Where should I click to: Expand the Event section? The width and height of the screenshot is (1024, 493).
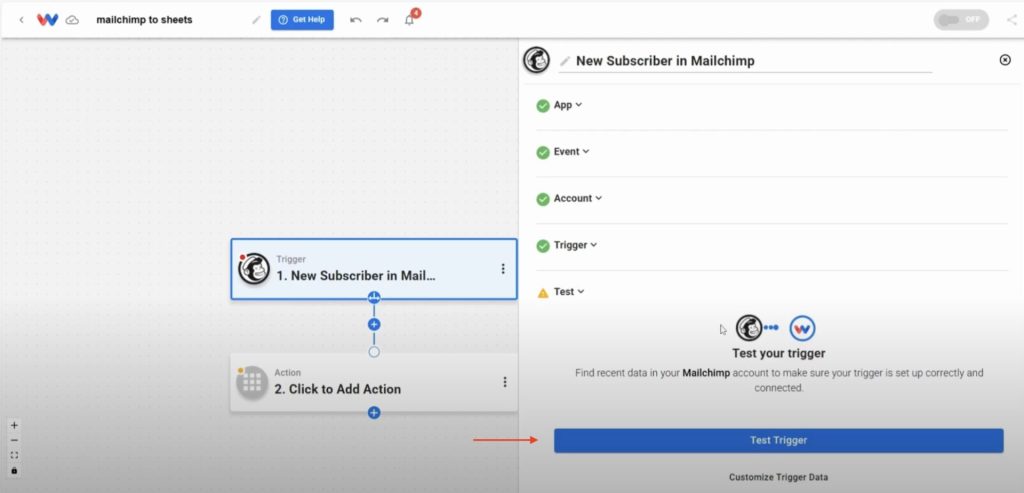(571, 151)
